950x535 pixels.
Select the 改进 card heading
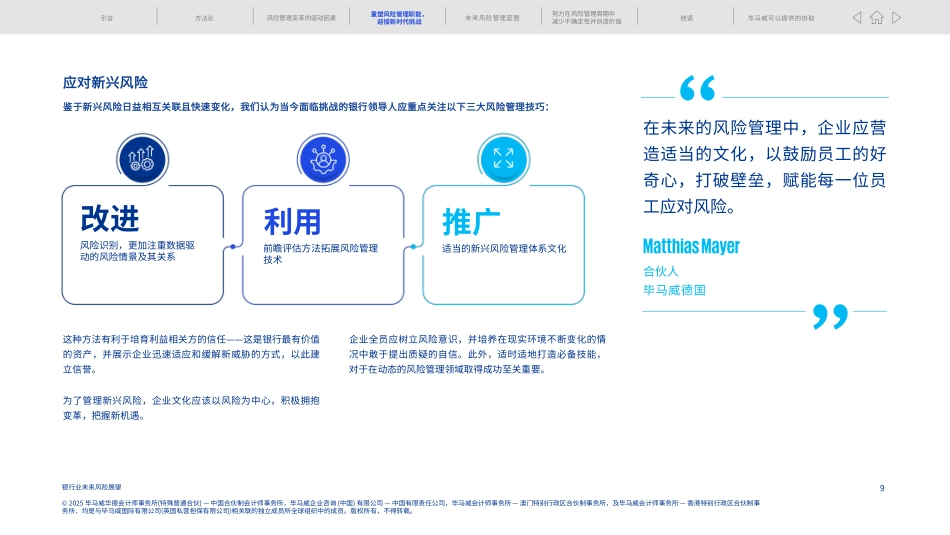(110, 218)
